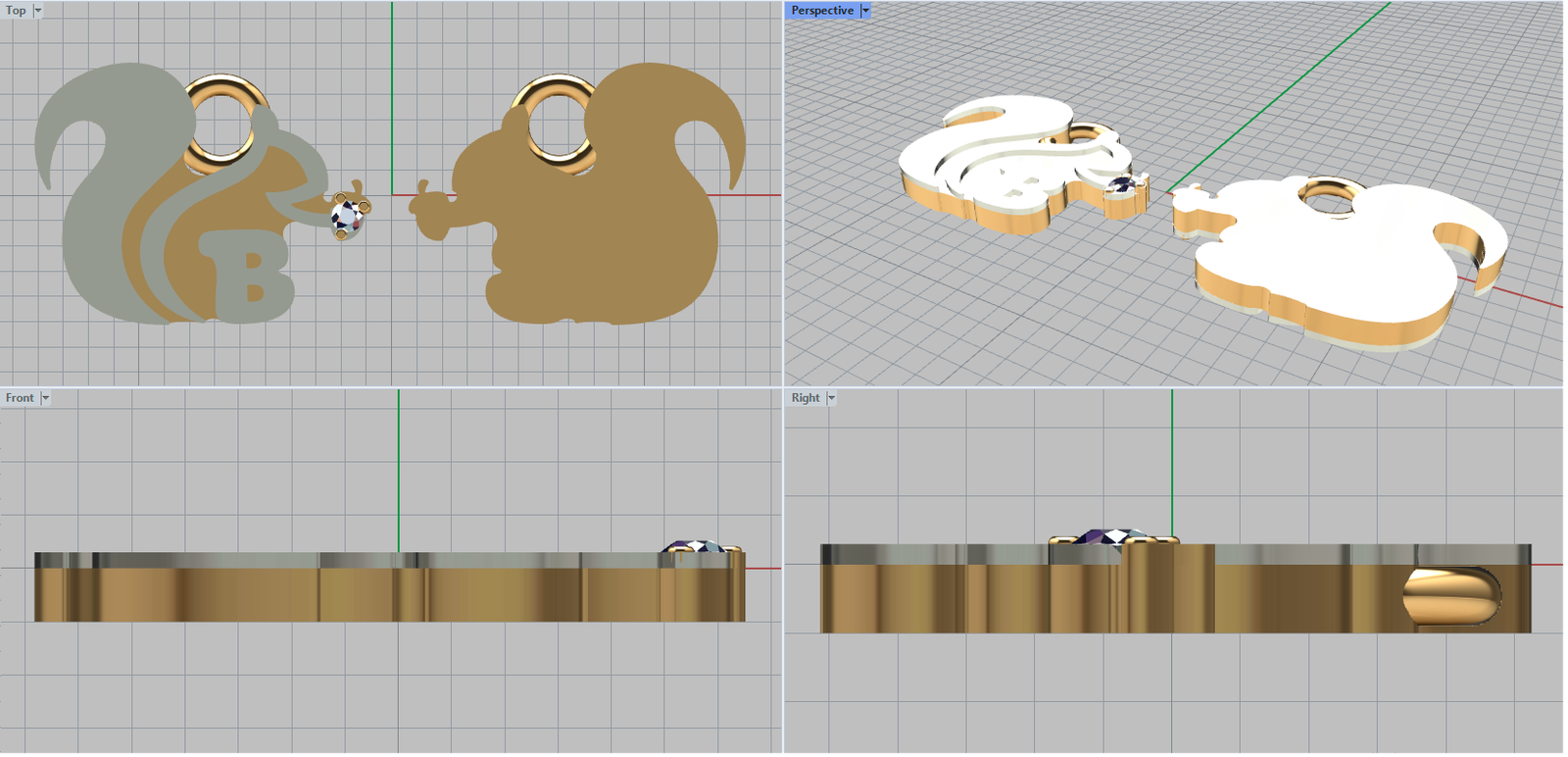Select the rounded gold ring end in Right view
This screenshot has height=757, width=1568.
point(1450,595)
